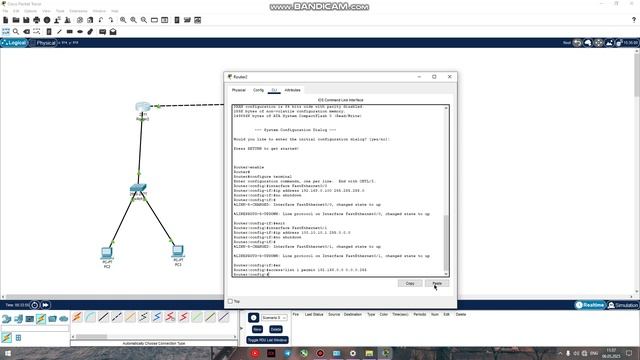Click the Delete scenario button
Image resolution: width=640 pixels, height=360 pixels.
point(276,329)
